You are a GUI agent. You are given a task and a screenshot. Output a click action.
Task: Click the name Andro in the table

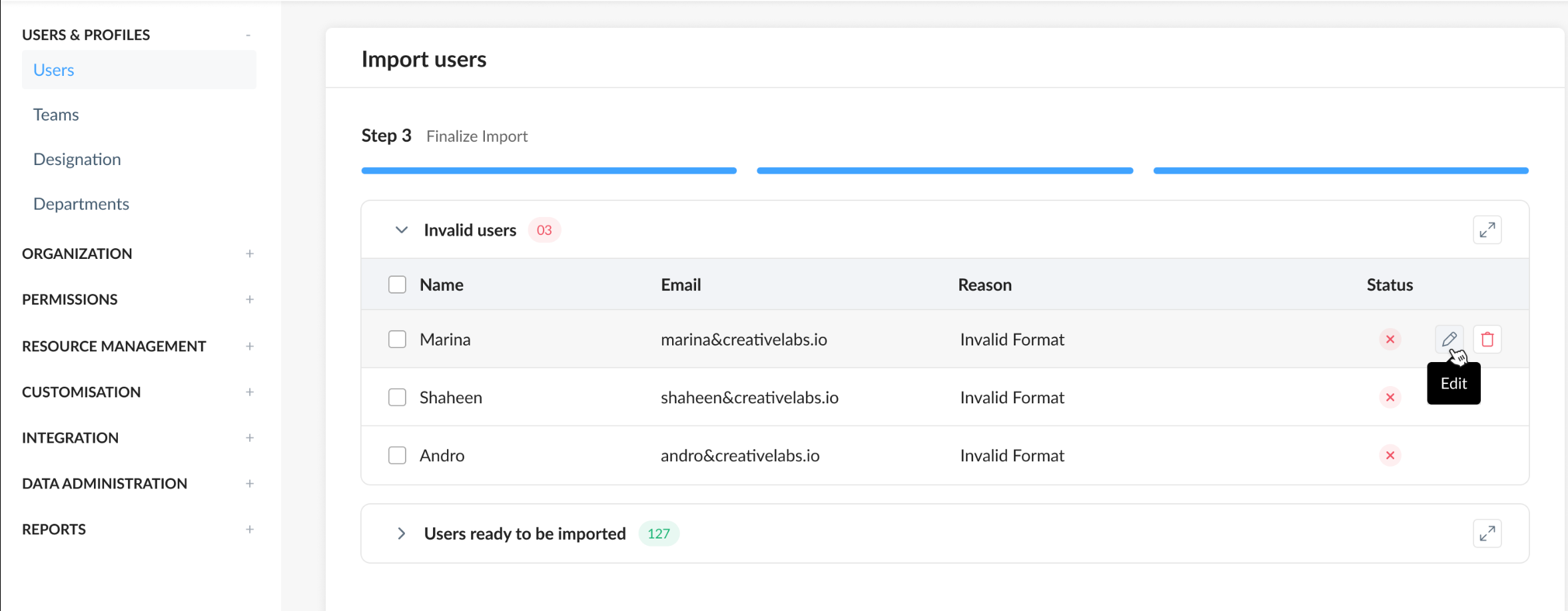tap(442, 455)
